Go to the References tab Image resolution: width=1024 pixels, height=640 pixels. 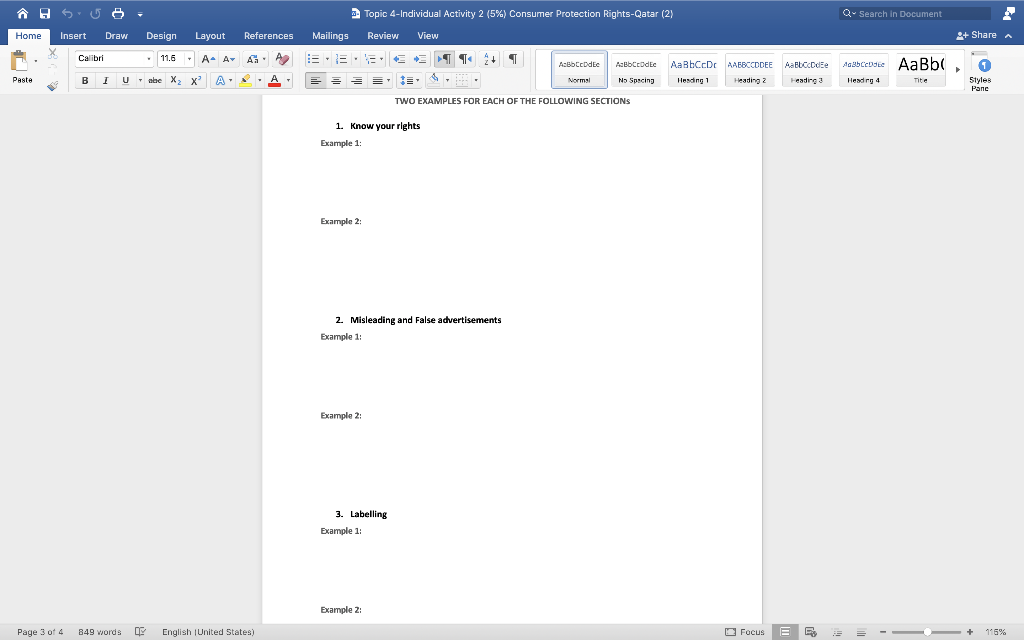coord(268,36)
